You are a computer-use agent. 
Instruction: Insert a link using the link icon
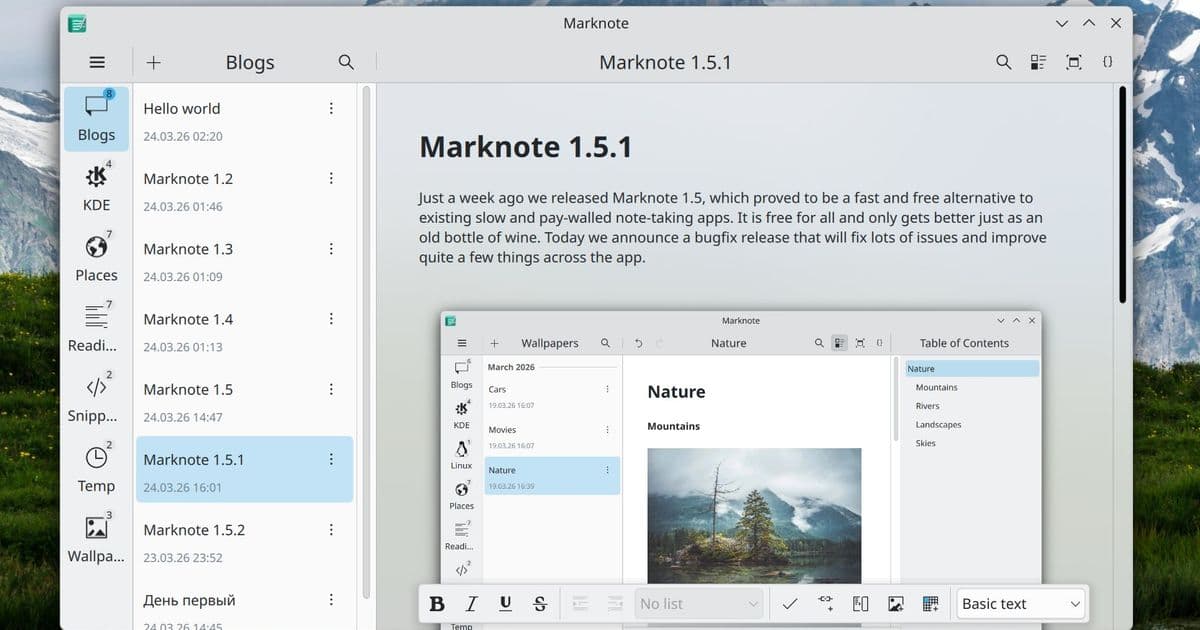coord(825,604)
